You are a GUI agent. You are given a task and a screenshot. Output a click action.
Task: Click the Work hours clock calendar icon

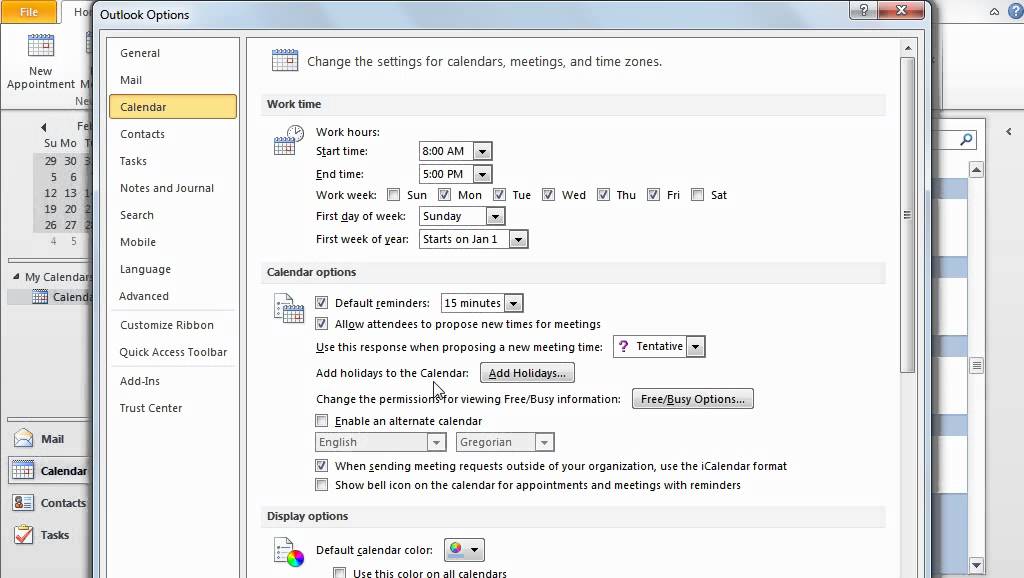pos(289,140)
